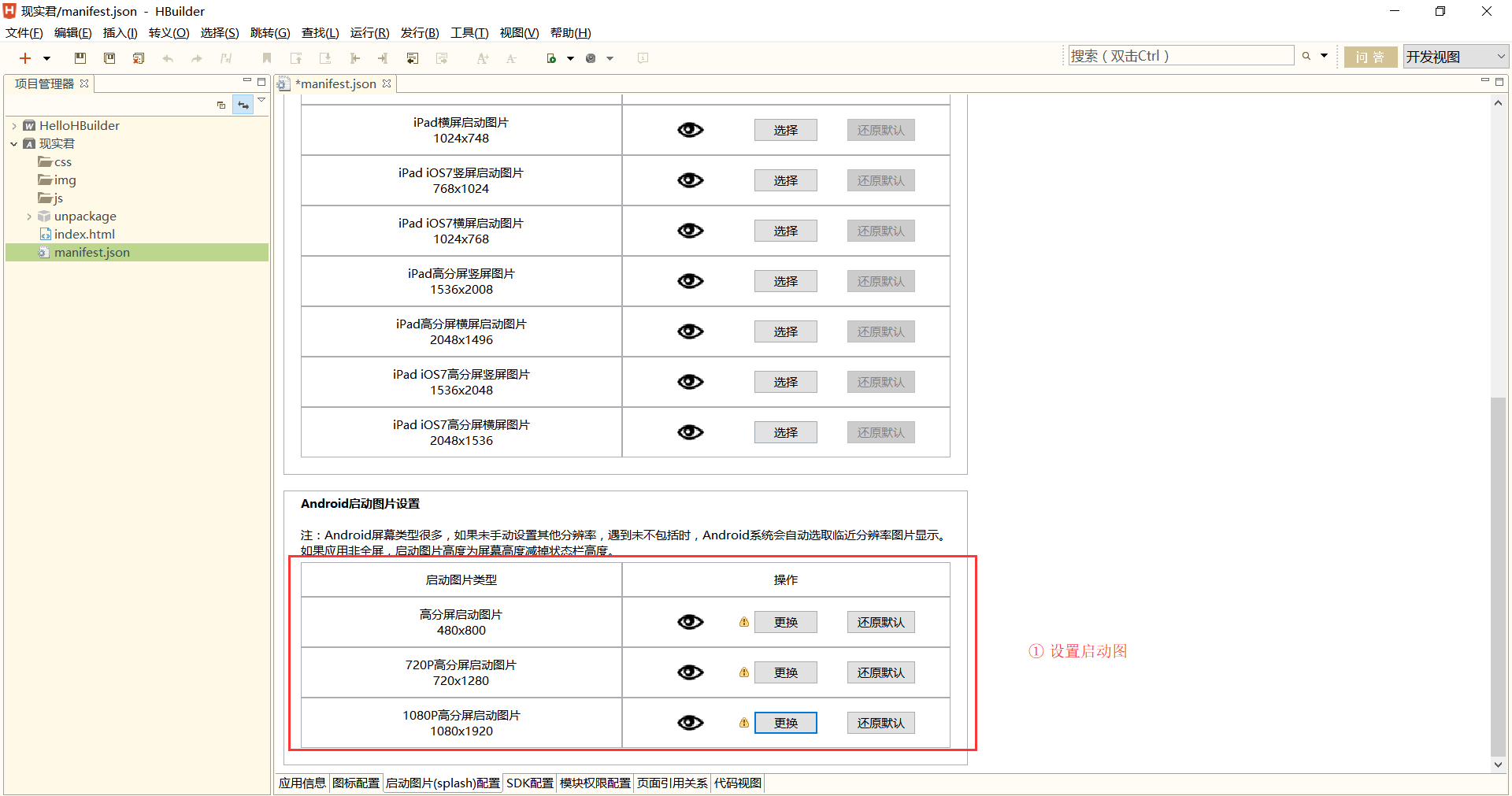Click warning icon beside 480x800 更换
The image size is (1512, 796).
[x=744, y=622]
